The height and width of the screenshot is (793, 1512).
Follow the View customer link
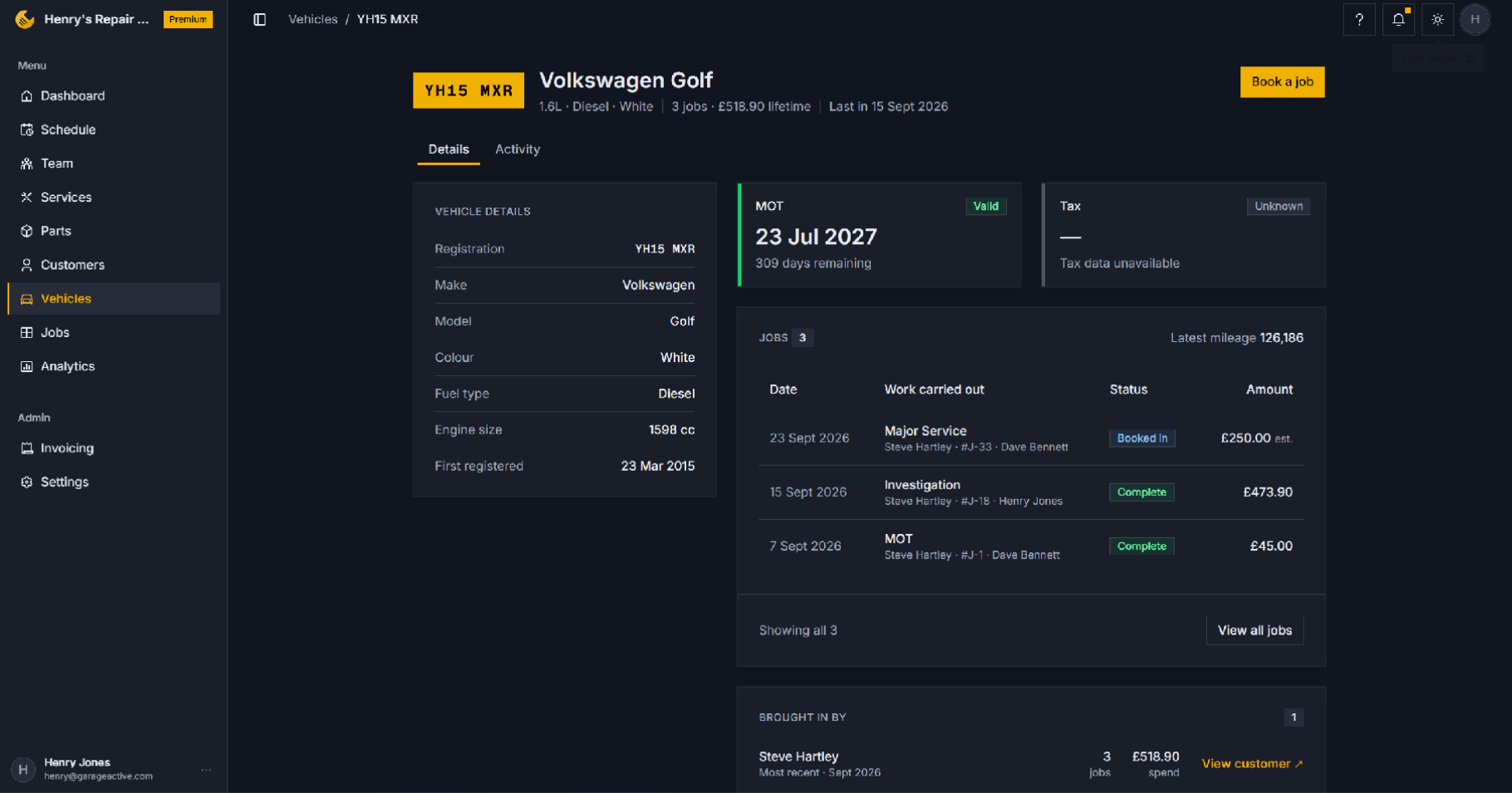(1252, 763)
